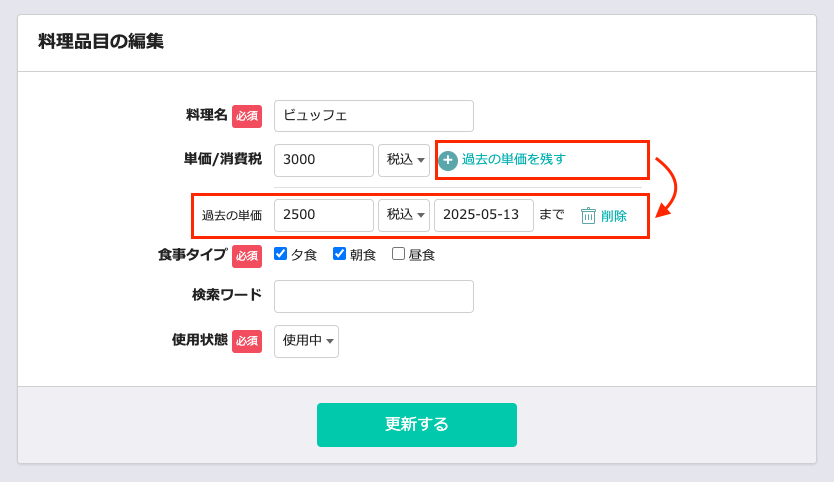Click the 料理品目の編集 heading

pos(101,41)
